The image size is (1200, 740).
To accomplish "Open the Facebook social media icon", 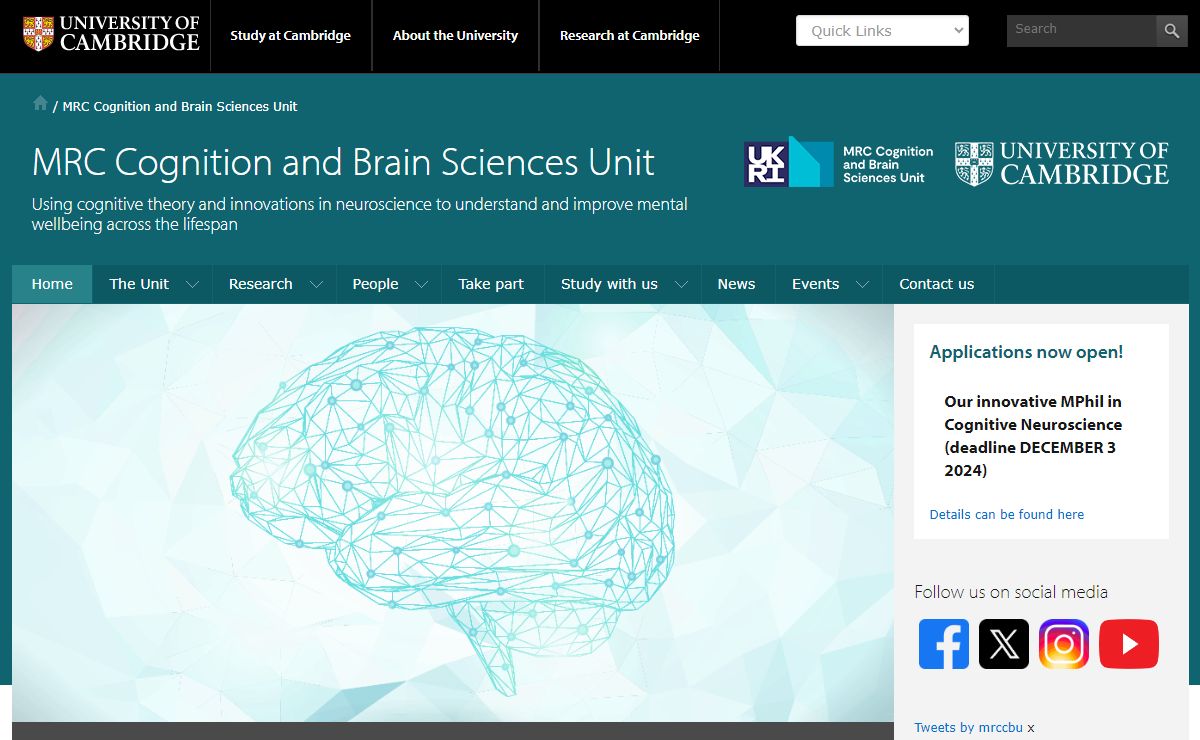I will tap(944, 644).
